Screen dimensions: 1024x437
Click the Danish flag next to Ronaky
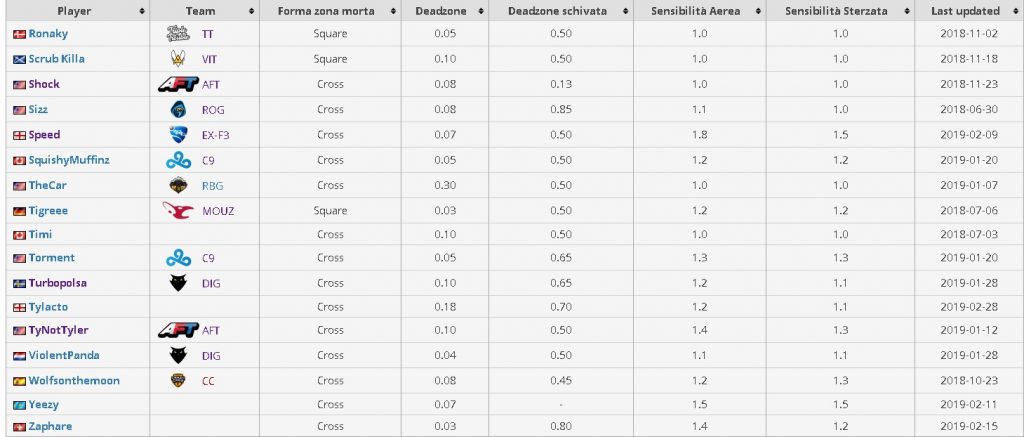click(20, 34)
